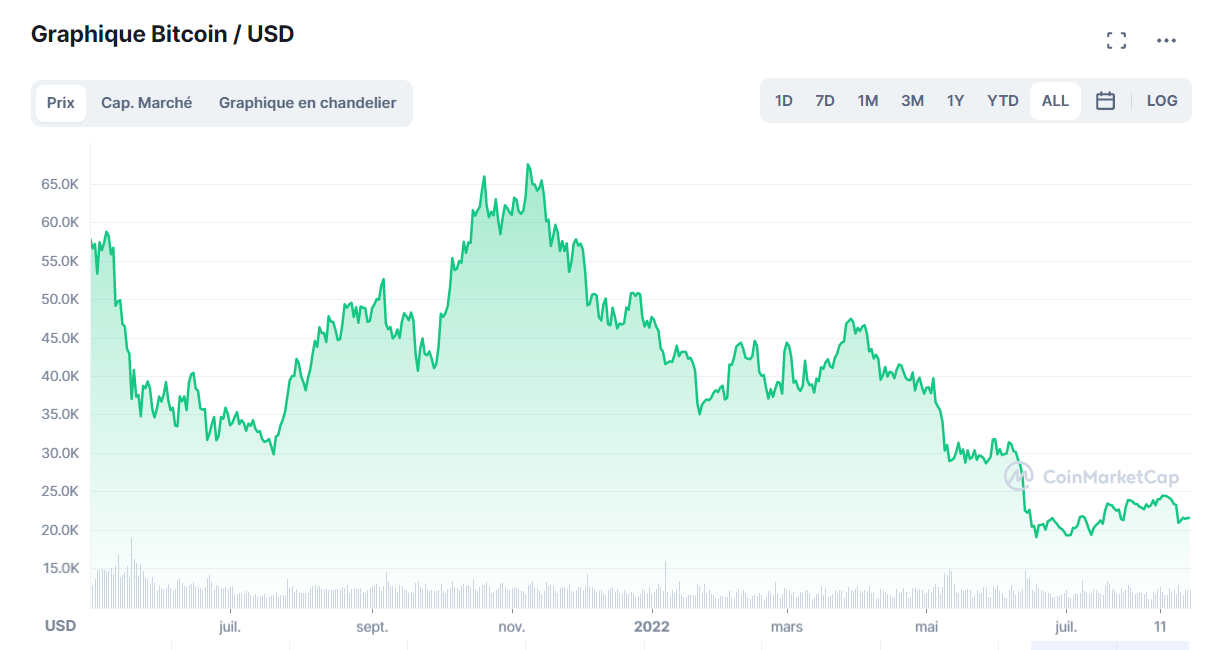The height and width of the screenshot is (650, 1207).
Task: Select the 1M time range
Action: [867, 100]
